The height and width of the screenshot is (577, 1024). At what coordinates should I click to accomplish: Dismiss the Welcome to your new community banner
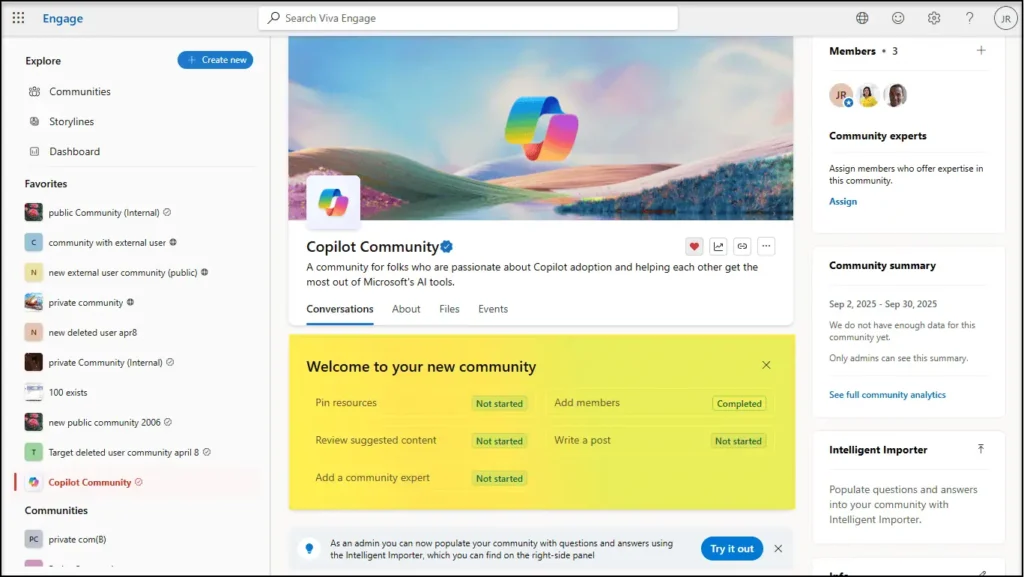(766, 364)
